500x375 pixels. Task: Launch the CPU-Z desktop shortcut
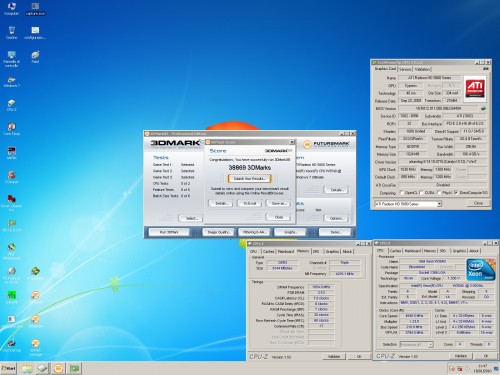tap(11, 105)
